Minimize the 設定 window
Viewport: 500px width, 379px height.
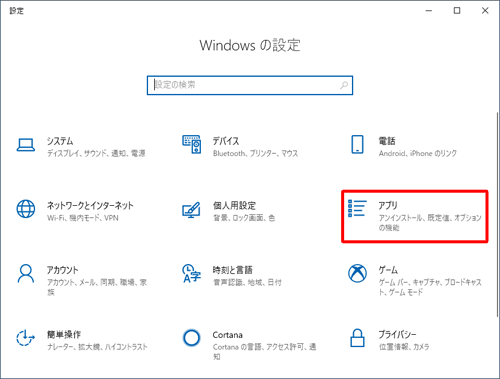(429, 11)
